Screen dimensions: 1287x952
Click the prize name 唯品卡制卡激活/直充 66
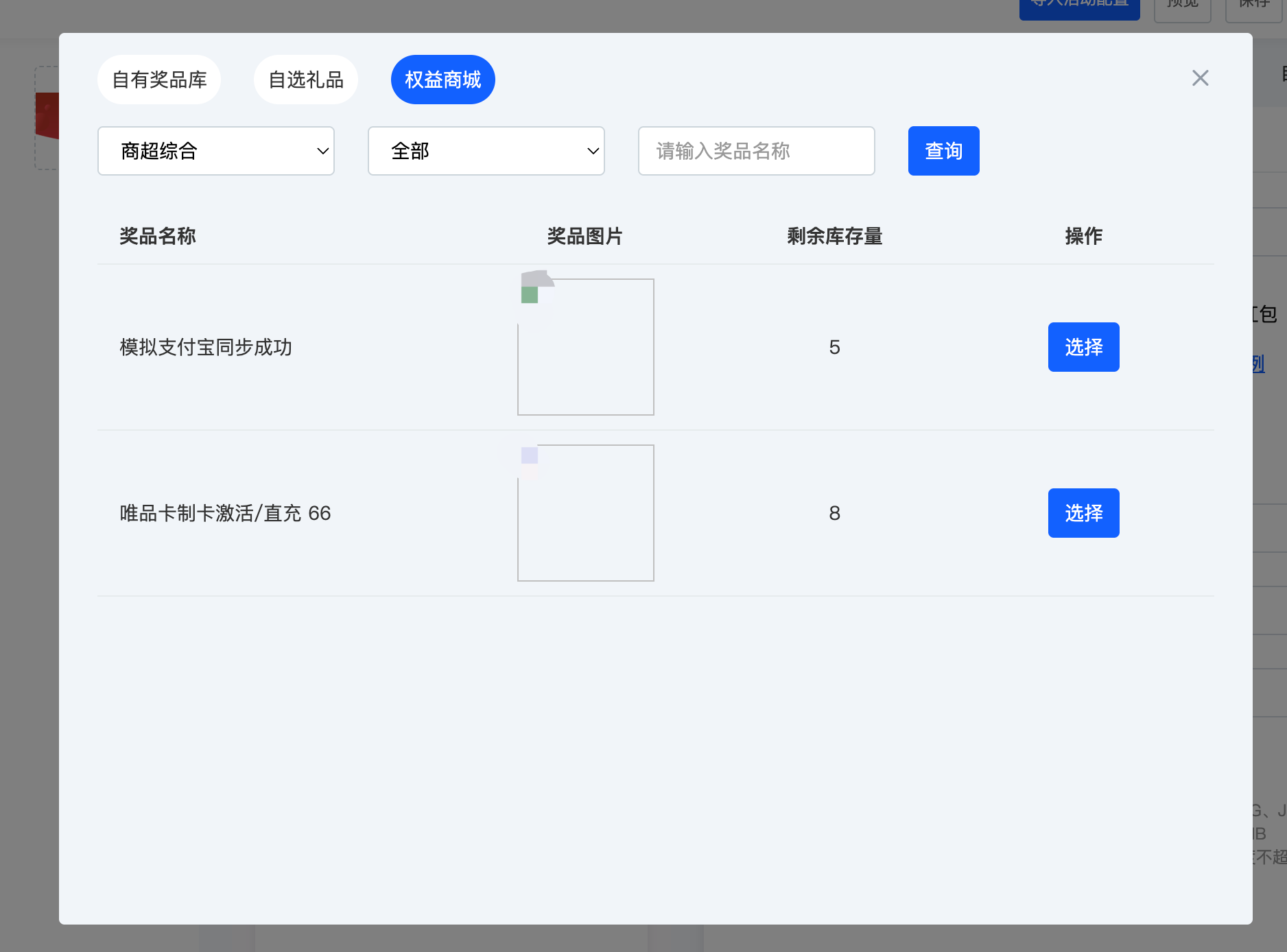[225, 513]
